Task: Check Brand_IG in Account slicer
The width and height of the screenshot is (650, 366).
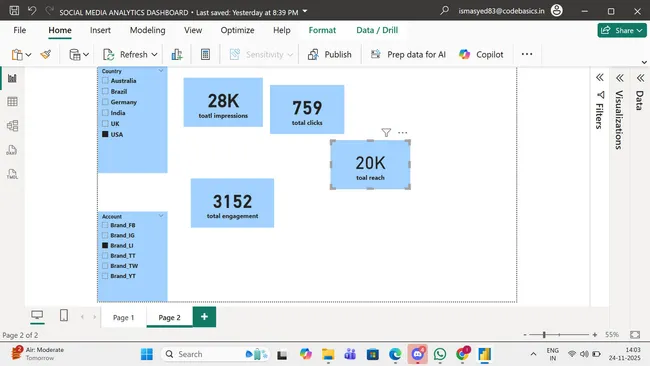Action: click(x=105, y=235)
